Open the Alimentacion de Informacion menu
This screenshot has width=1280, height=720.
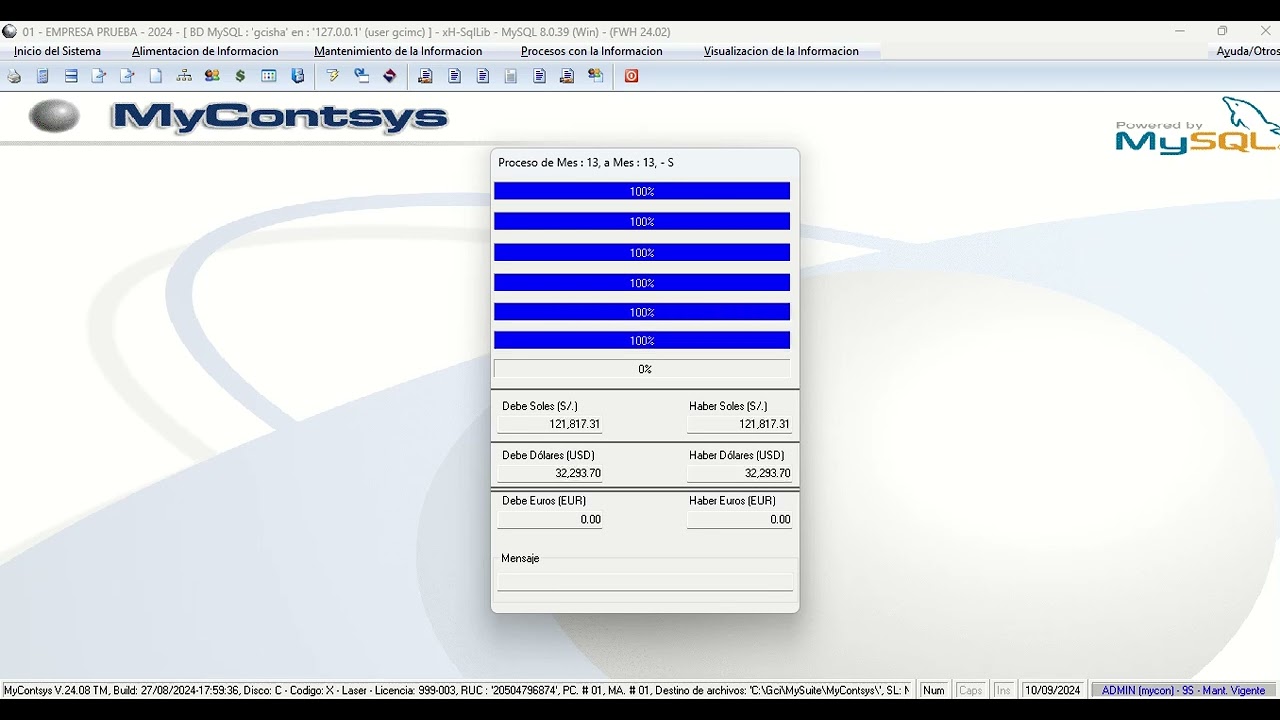tap(205, 51)
